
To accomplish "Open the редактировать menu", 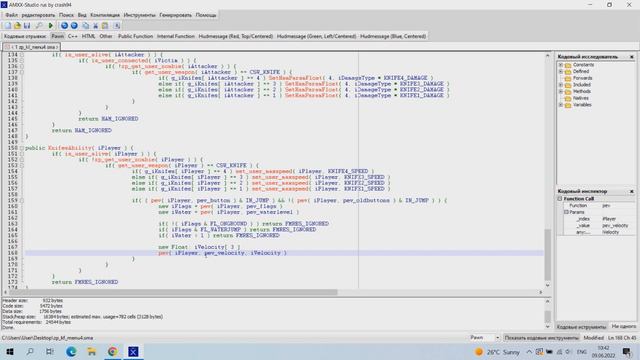I will pos(38,15).
